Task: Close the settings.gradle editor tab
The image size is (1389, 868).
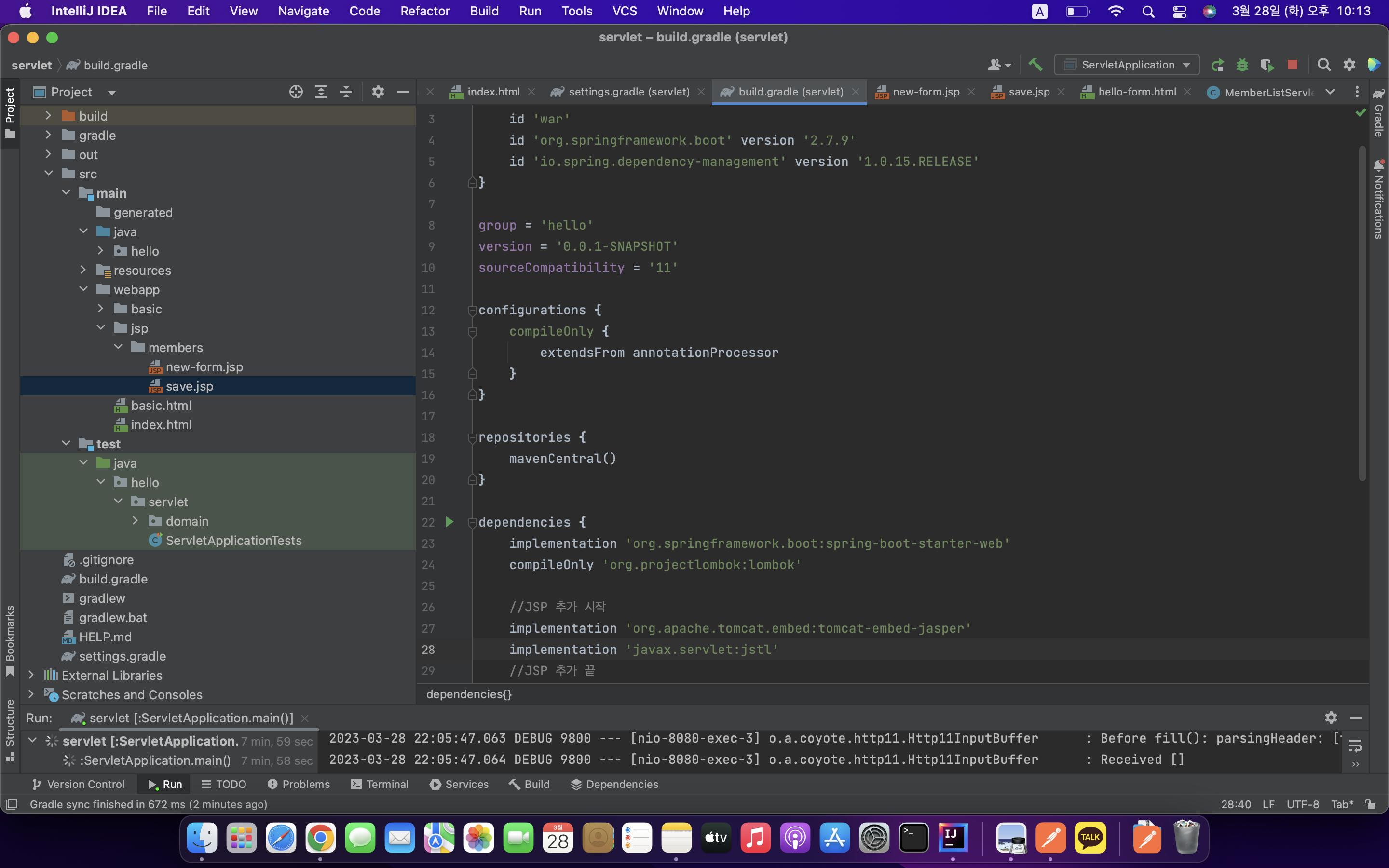Action: pyautogui.click(x=701, y=92)
